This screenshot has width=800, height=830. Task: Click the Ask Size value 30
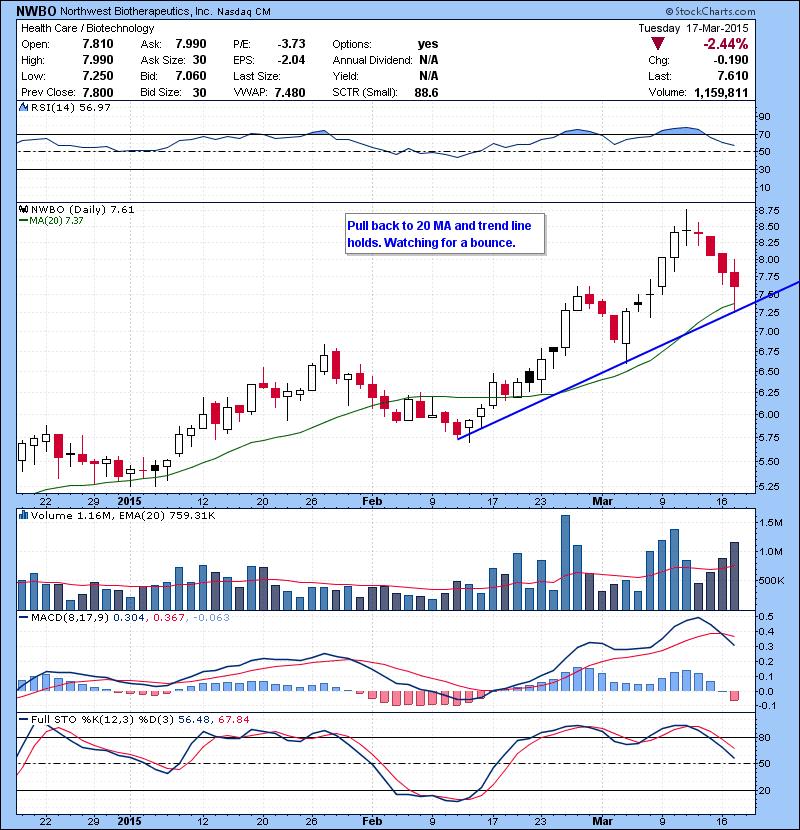199,60
